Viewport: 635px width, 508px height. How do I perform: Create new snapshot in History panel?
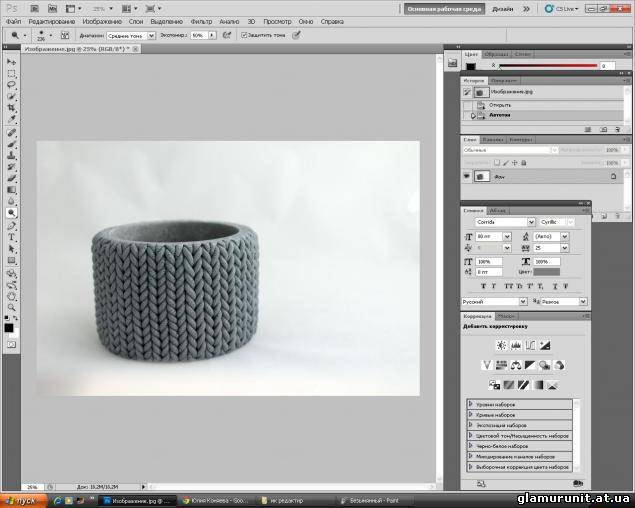point(603,130)
